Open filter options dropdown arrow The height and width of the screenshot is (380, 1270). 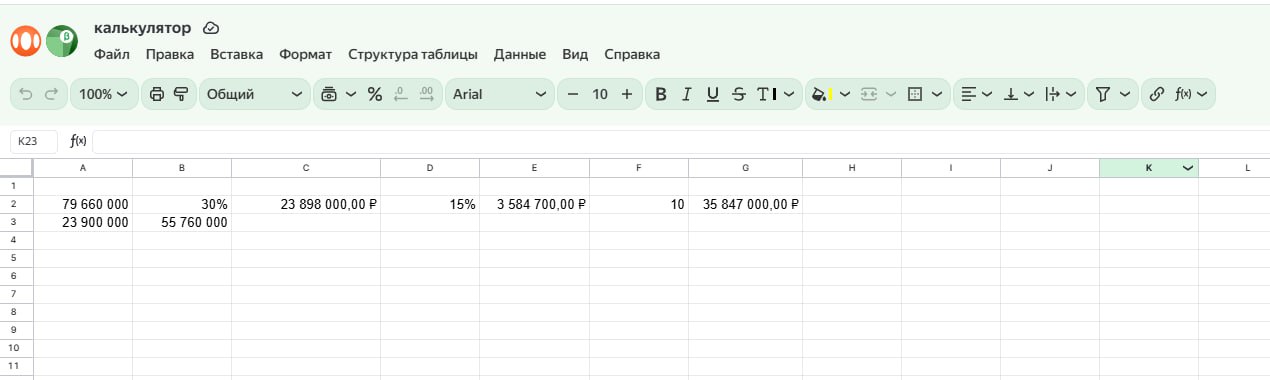coord(1125,94)
